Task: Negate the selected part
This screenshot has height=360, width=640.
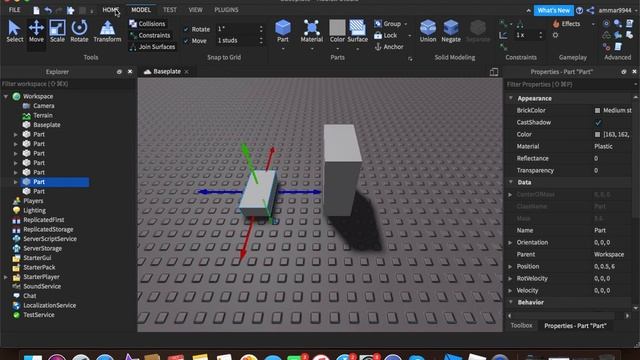Action: point(451,31)
